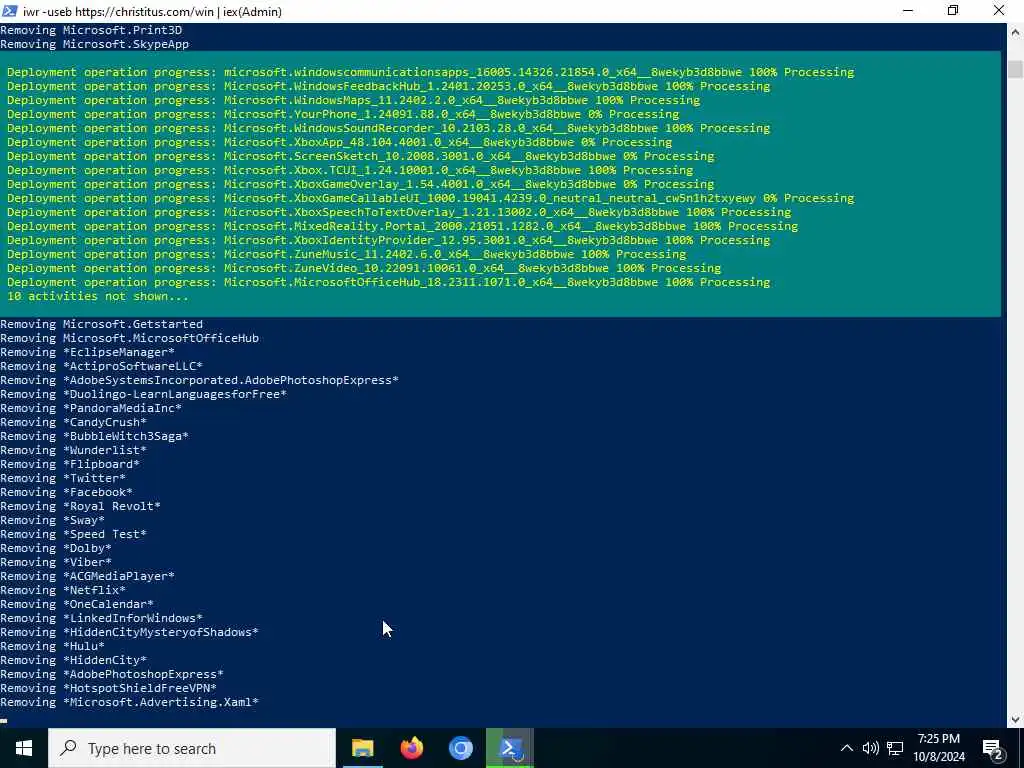
Task: Click 'Removing *LinkedInforWindows*' line
Action: 101,618
